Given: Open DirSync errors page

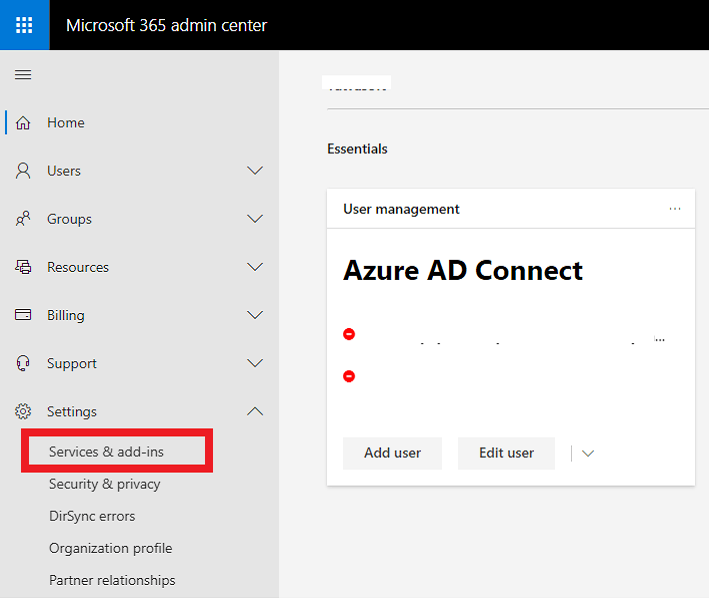Looking at the screenshot, I should 92,516.
